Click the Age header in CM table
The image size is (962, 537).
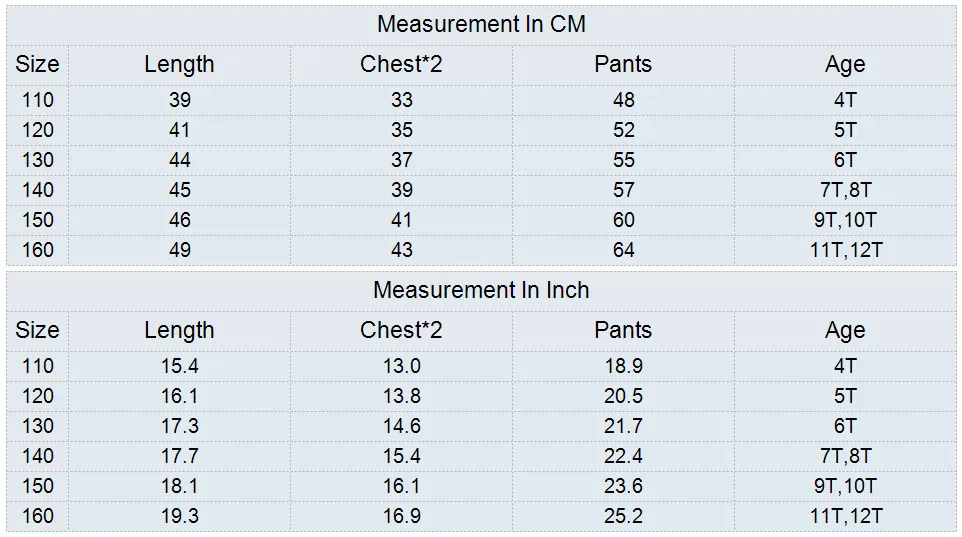coord(845,64)
